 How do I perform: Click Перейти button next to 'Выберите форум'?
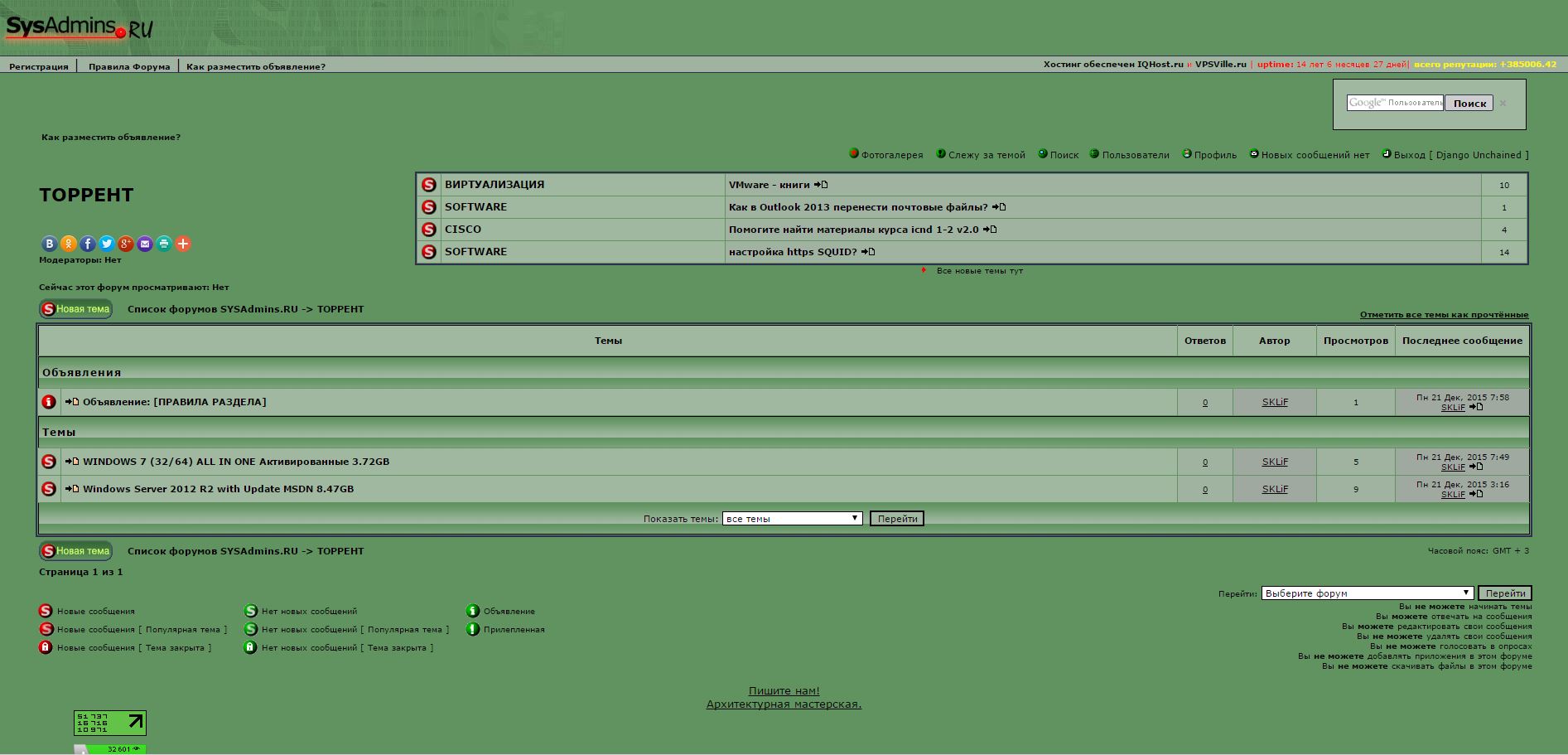1505,593
